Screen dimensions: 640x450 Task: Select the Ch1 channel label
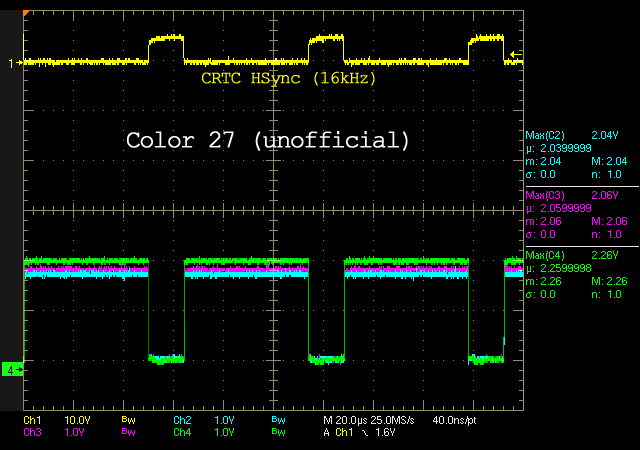pos(32,420)
